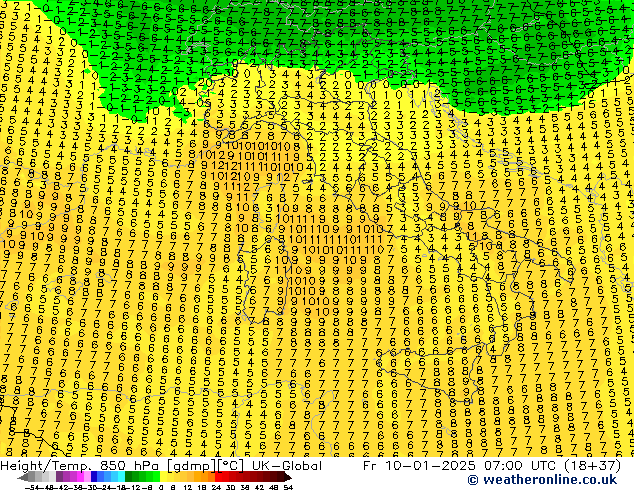This screenshot has height=490, width=634.
Task: Select the '[°C]' unit label
Action: [231, 466]
